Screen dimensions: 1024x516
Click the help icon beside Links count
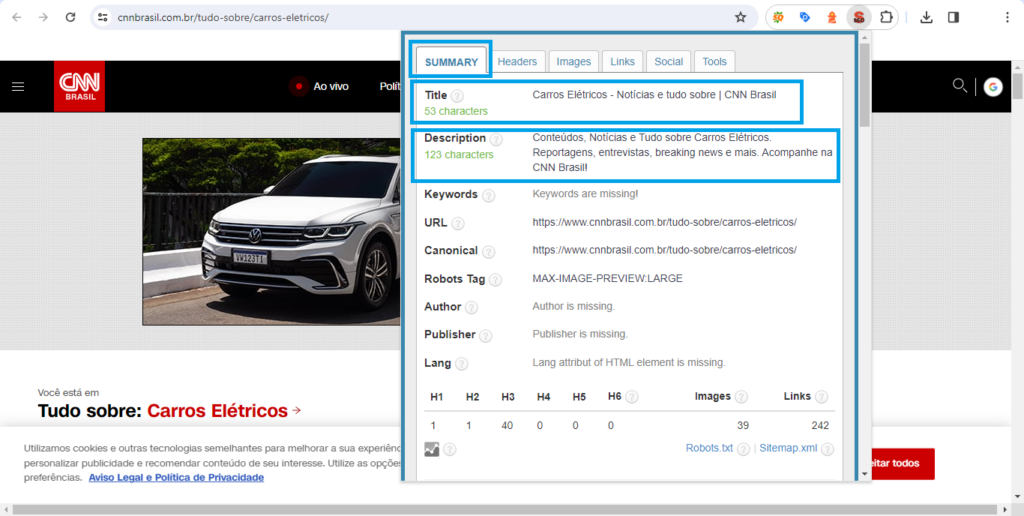click(x=822, y=396)
